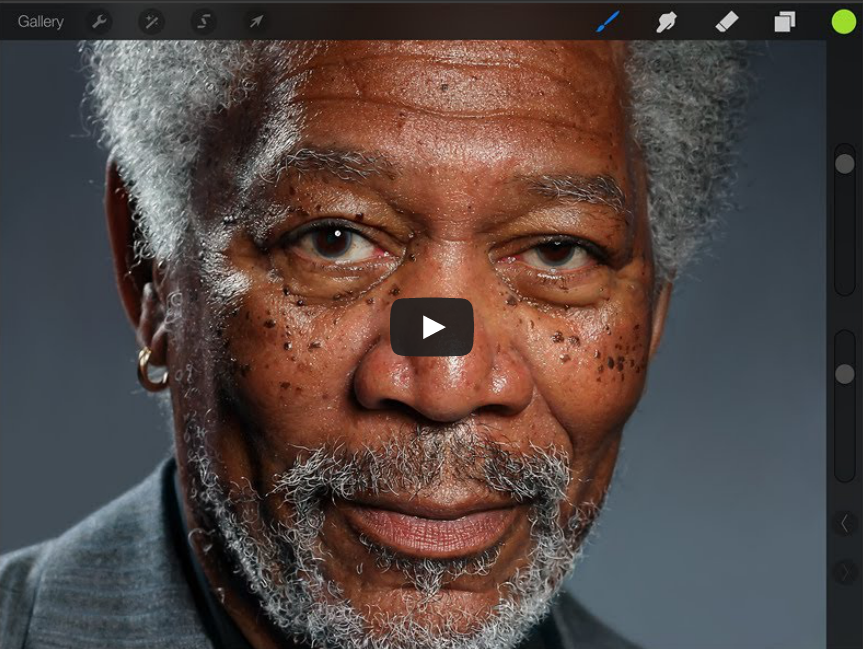Activate the Selection tool

204,21
